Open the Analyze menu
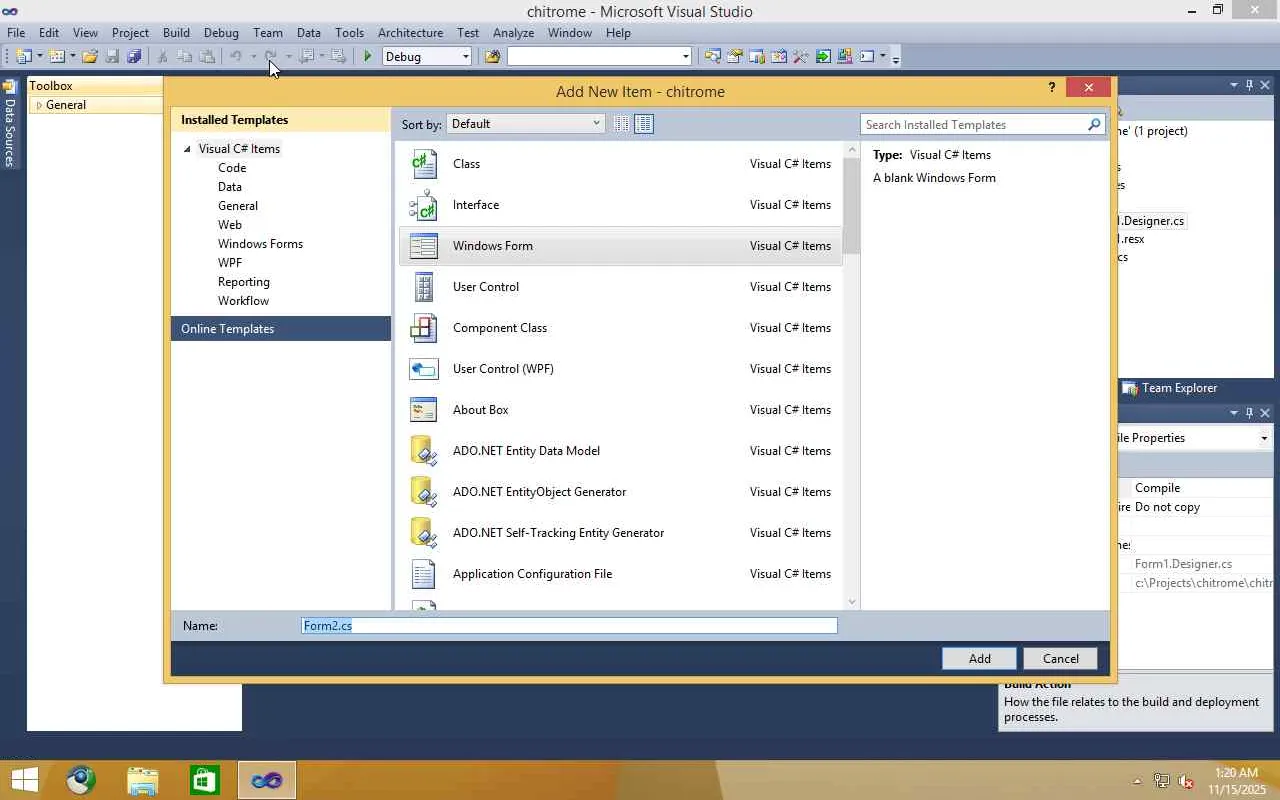The width and height of the screenshot is (1280, 800). 513,33
